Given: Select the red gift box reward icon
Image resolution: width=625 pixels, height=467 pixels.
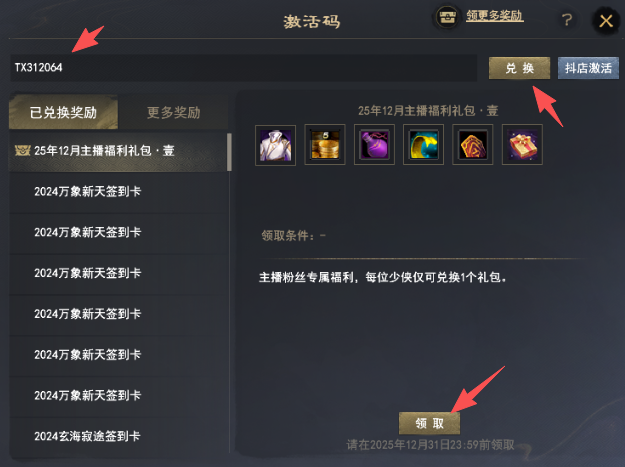Looking at the screenshot, I should click(522, 145).
